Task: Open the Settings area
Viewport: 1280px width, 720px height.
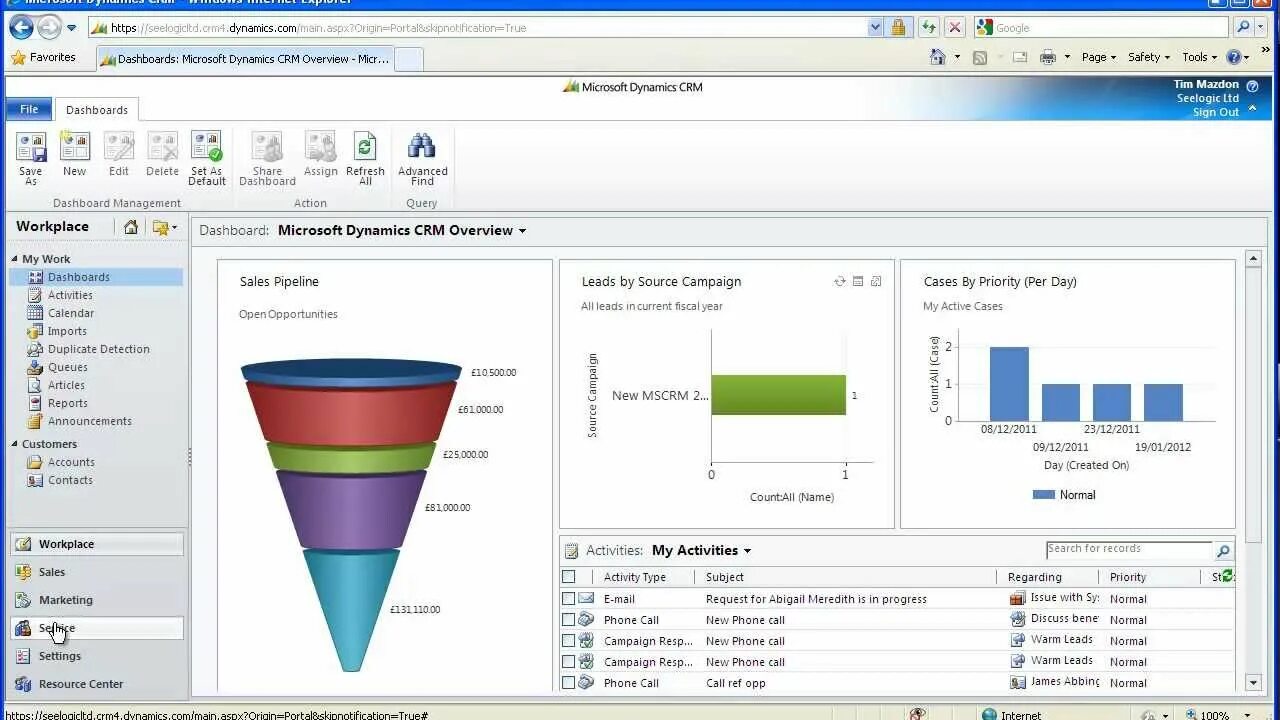Action: [97, 656]
